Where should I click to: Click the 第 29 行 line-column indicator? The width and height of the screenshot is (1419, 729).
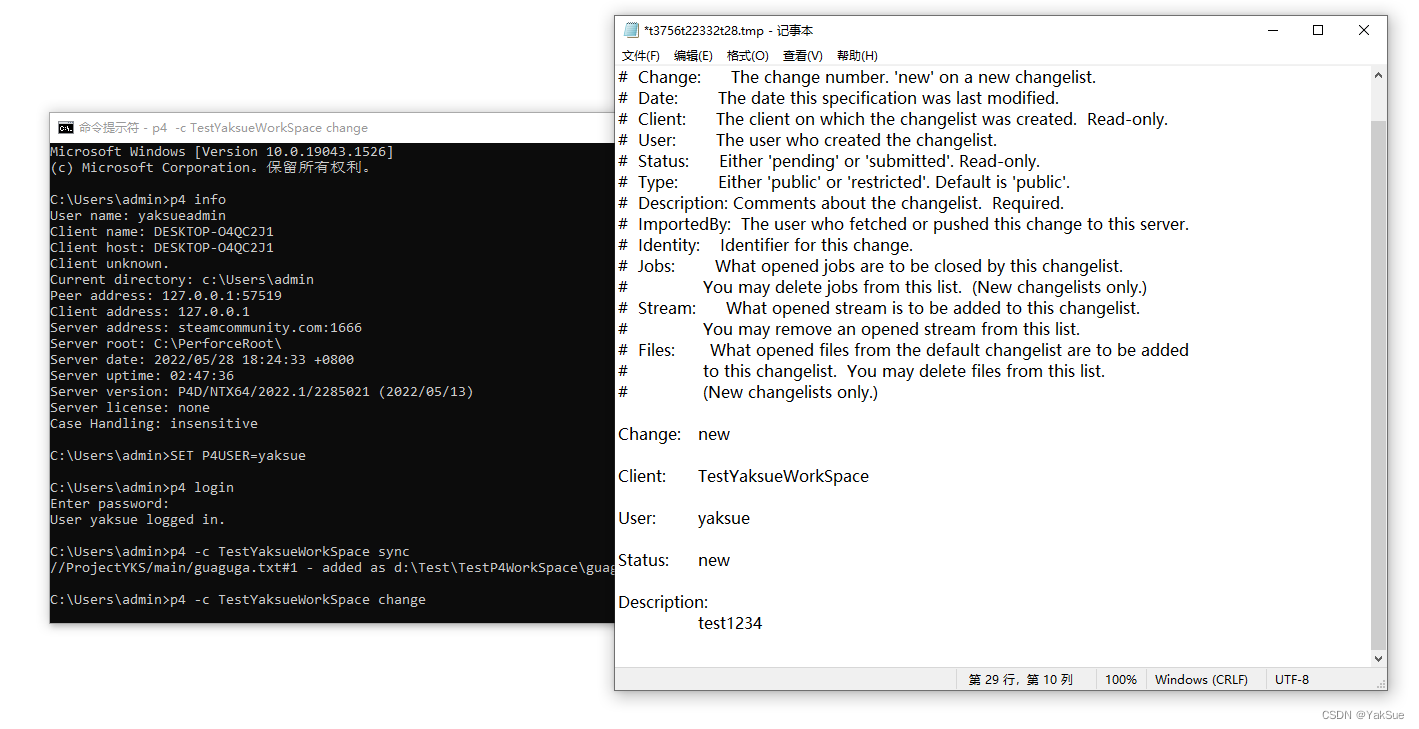click(x=1022, y=679)
